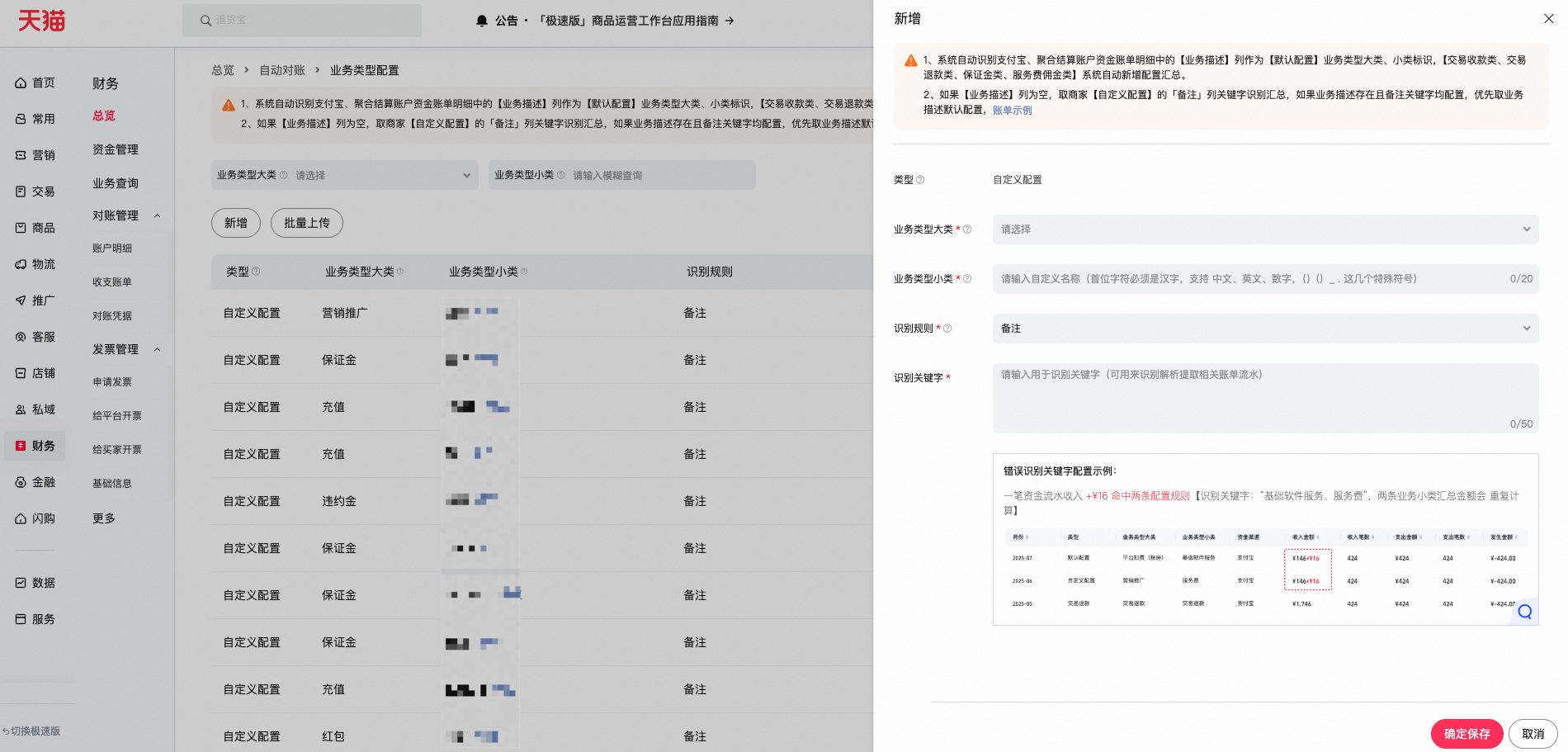The image size is (1568, 752).
Task: Select the 财务 finance sidebar item
Action: click(x=35, y=446)
